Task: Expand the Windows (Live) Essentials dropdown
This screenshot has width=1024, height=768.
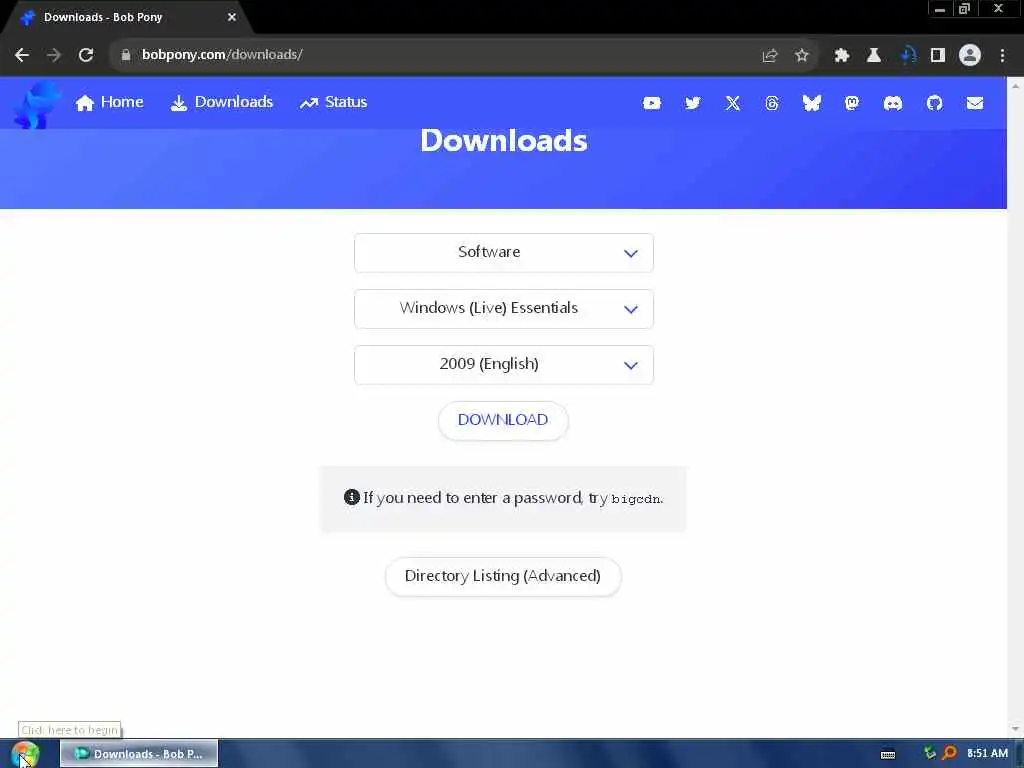Action: click(504, 309)
